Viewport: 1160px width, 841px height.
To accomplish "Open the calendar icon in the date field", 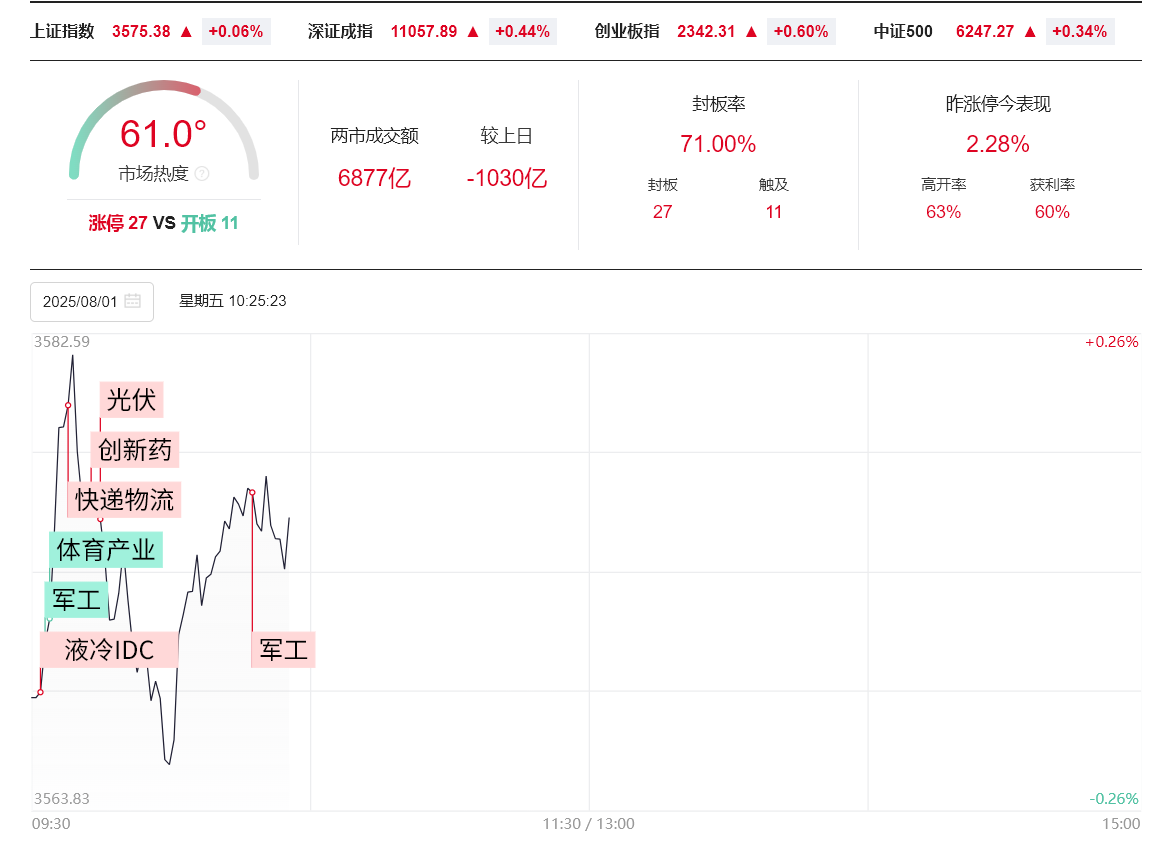I will click(133, 301).
